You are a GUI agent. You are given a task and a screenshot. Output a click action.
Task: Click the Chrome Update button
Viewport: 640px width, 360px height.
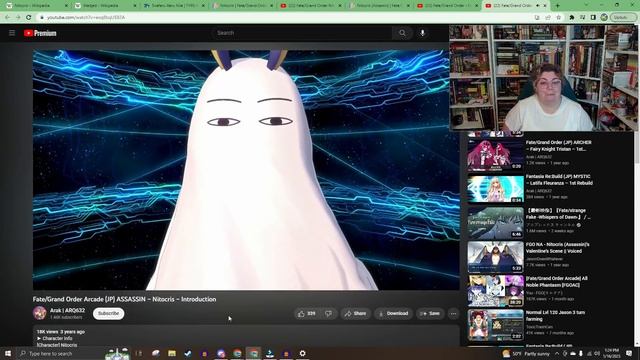pos(623,18)
